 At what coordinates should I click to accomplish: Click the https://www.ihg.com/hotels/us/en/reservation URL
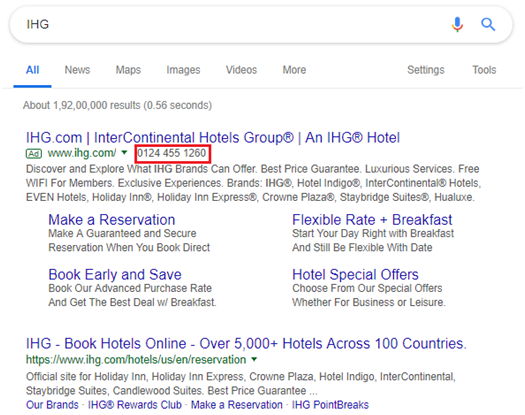click(x=136, y=360)
